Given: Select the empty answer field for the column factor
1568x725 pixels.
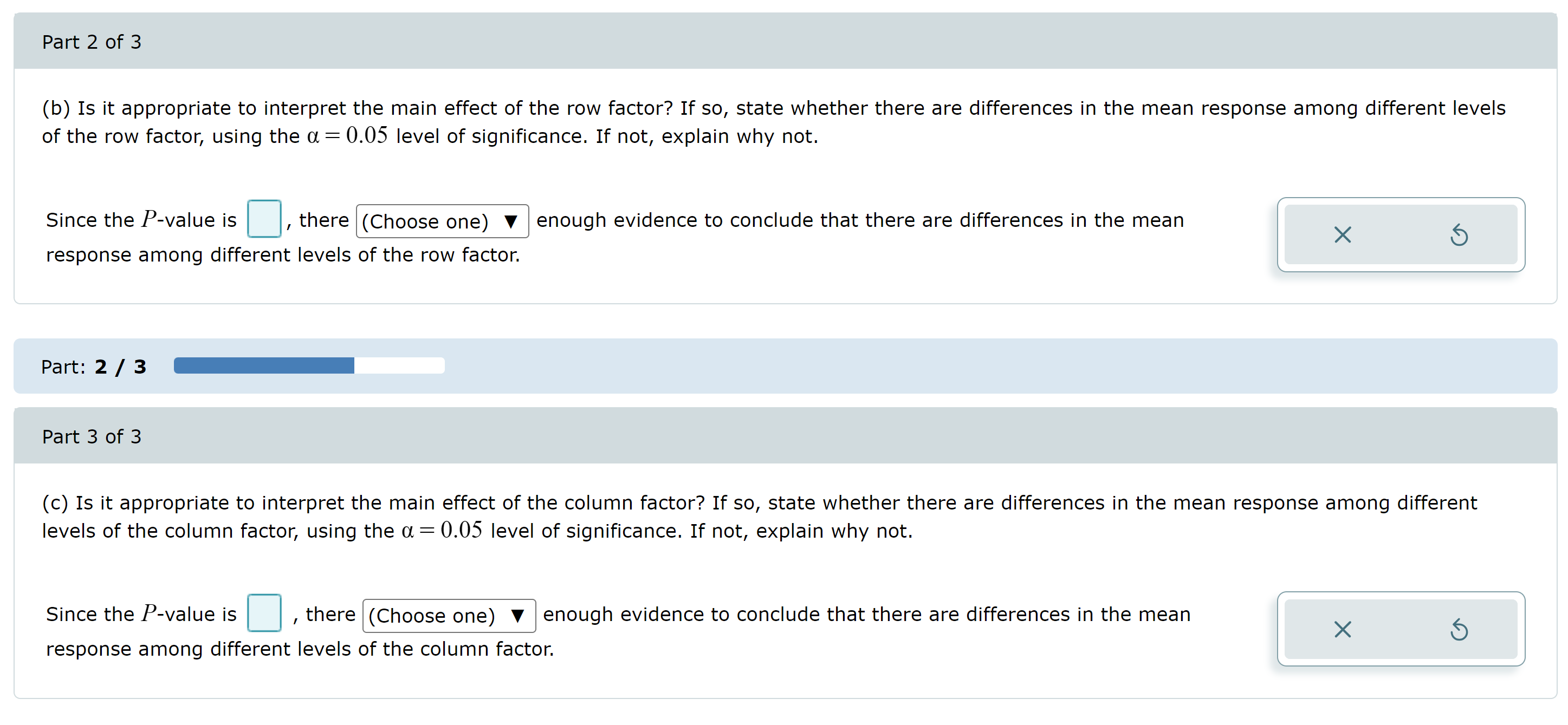Looking at the screenshot, I should tap(264, 613).
